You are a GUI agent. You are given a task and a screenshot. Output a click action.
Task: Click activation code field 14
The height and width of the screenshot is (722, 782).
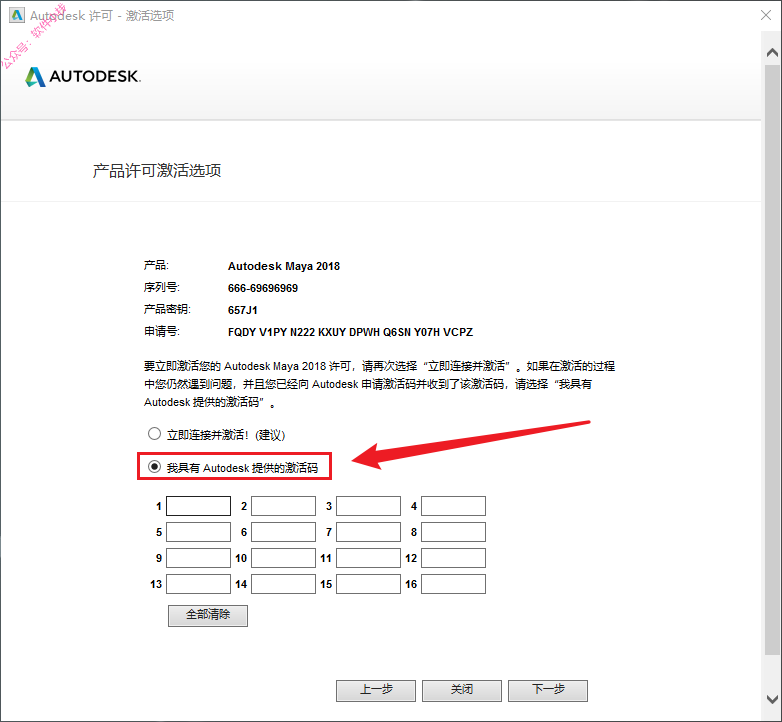(x=283, y=584)
